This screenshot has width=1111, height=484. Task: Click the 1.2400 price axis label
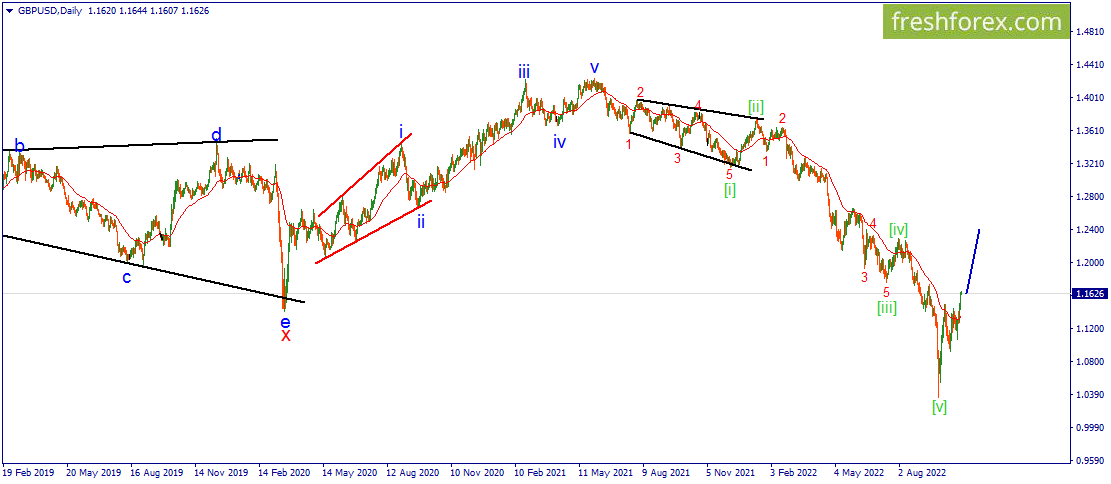pos(1090,230)
